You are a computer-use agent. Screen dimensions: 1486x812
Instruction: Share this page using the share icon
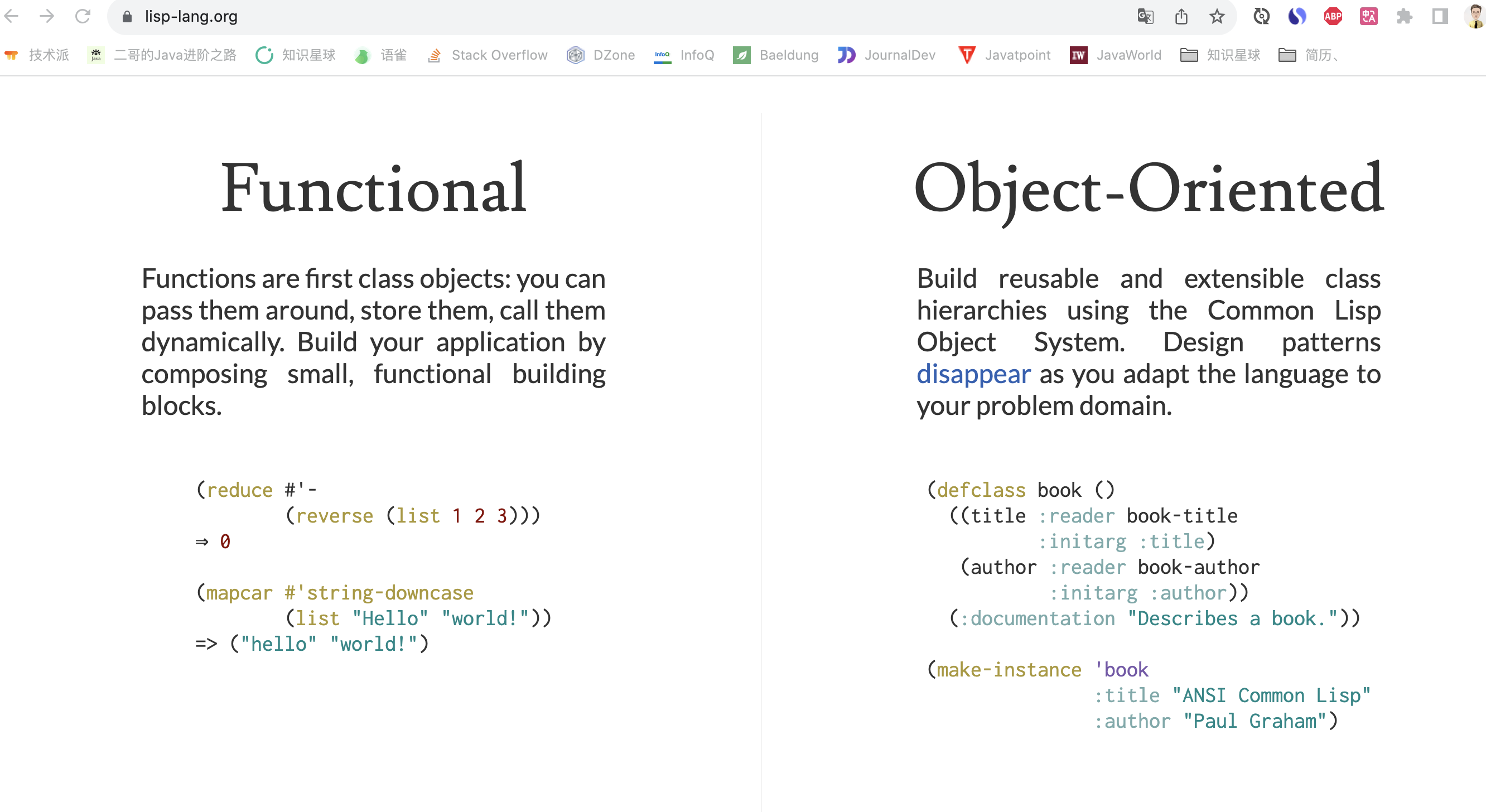coord(1181,16)
